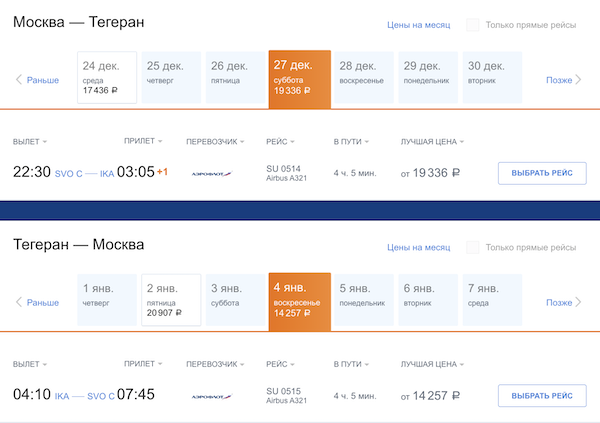This screenshot has height=423, width=600.
Task: Sort return flights by Перевозчик column
Action: 217,365
